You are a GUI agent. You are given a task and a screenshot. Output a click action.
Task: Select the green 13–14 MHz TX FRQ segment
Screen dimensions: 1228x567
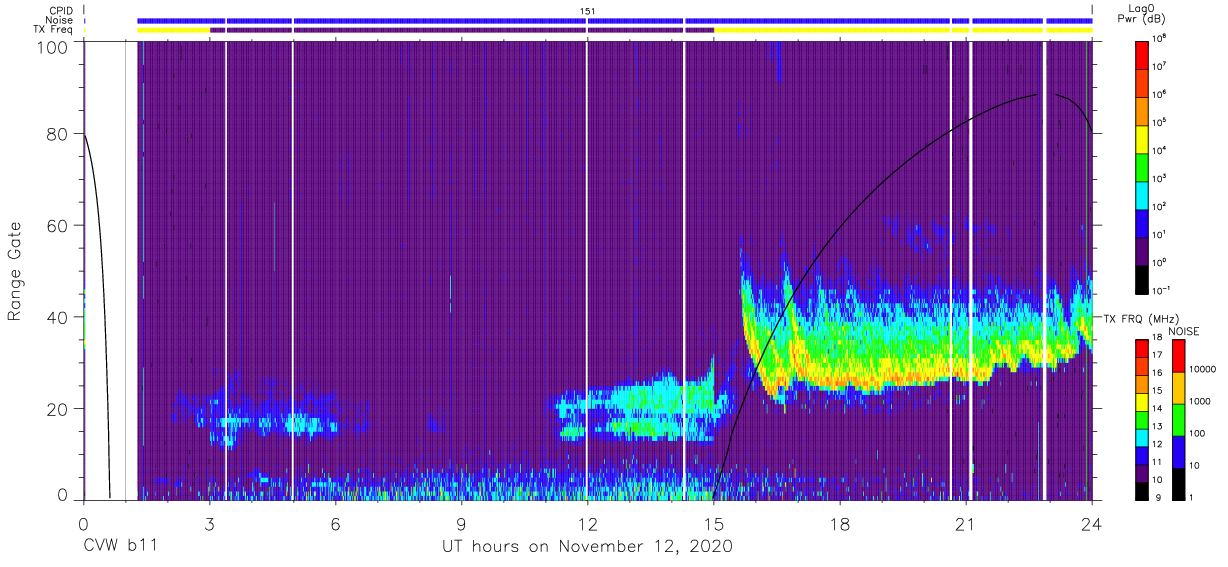click(1142, 419)
